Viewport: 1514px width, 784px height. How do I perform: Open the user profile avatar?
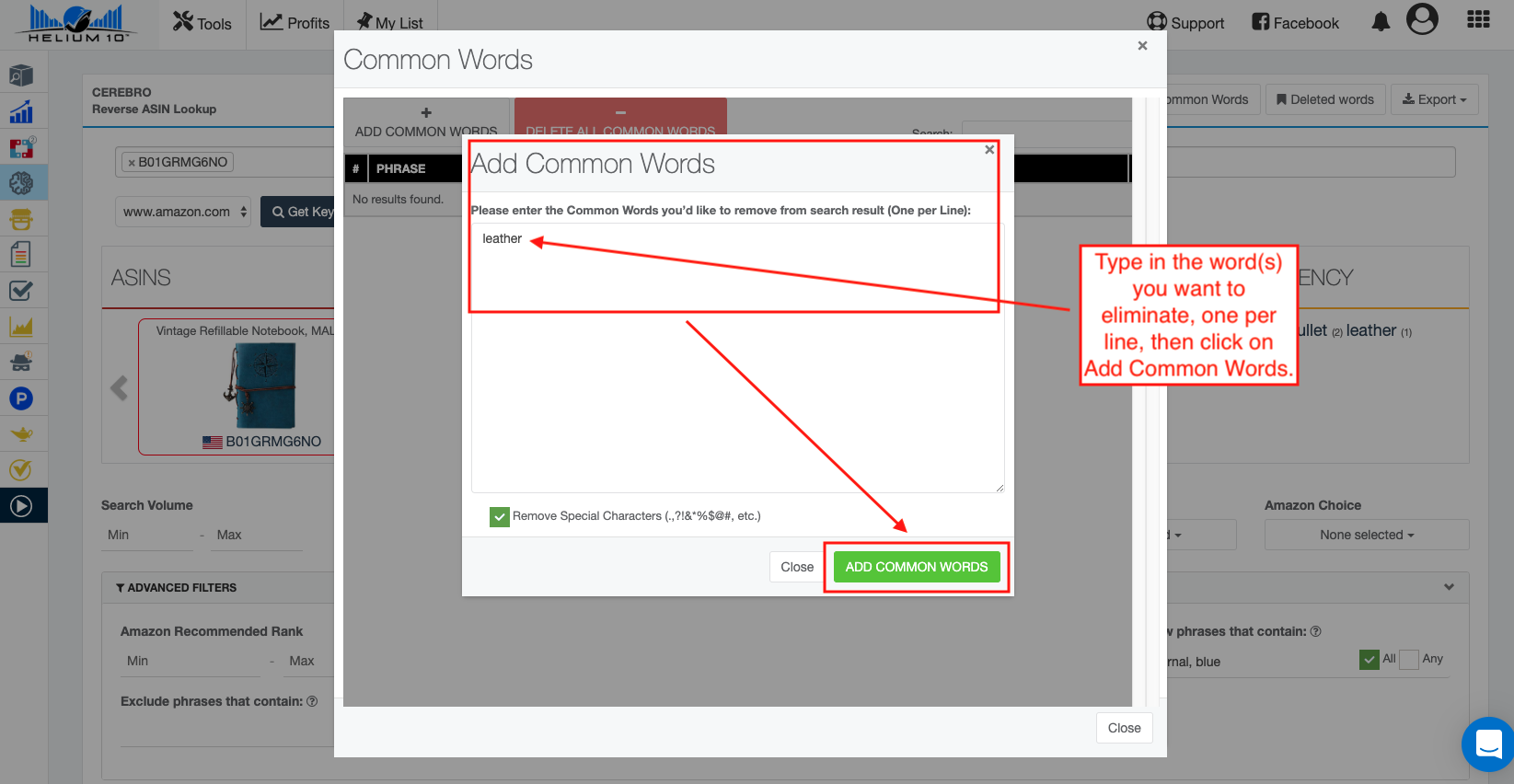click(x=1421, y=19)
